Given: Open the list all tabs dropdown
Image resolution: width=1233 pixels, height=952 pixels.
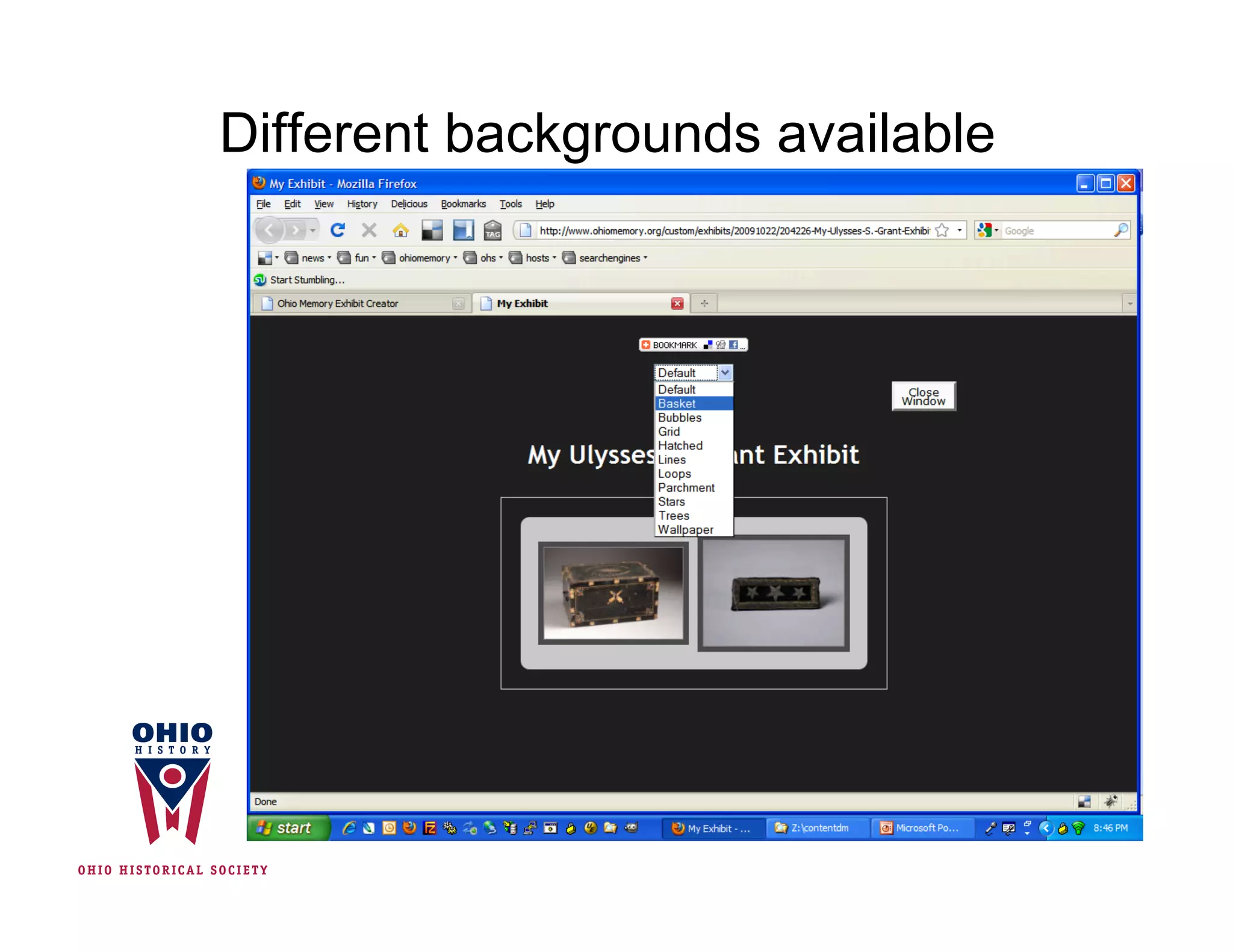Looking at the screenshot, I should click(1129, 303).
